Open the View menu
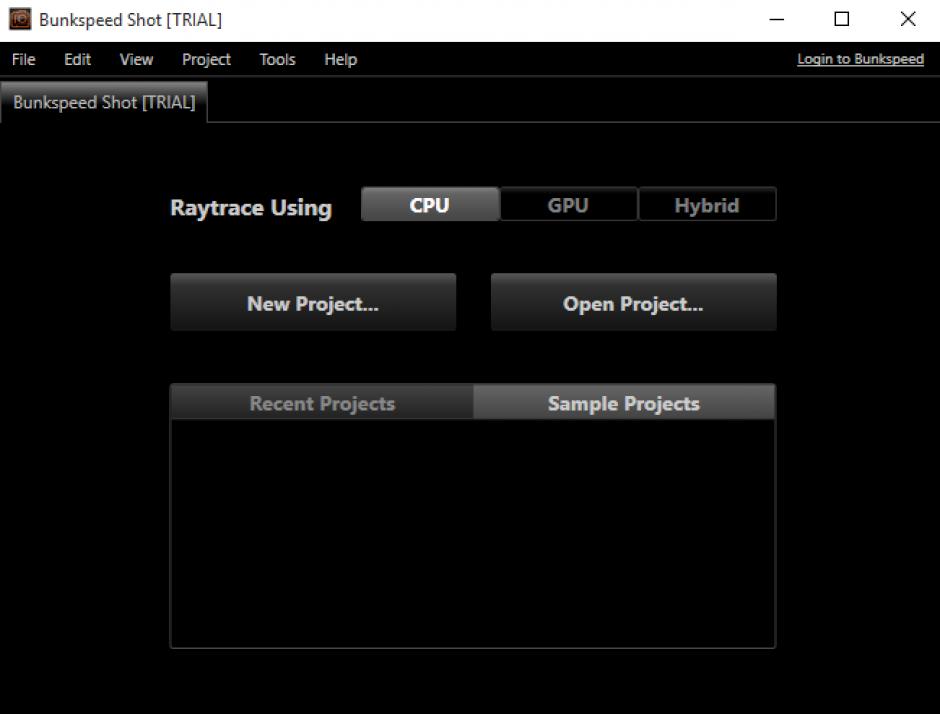This screenshot has width=940, height=714. point(136,59)
